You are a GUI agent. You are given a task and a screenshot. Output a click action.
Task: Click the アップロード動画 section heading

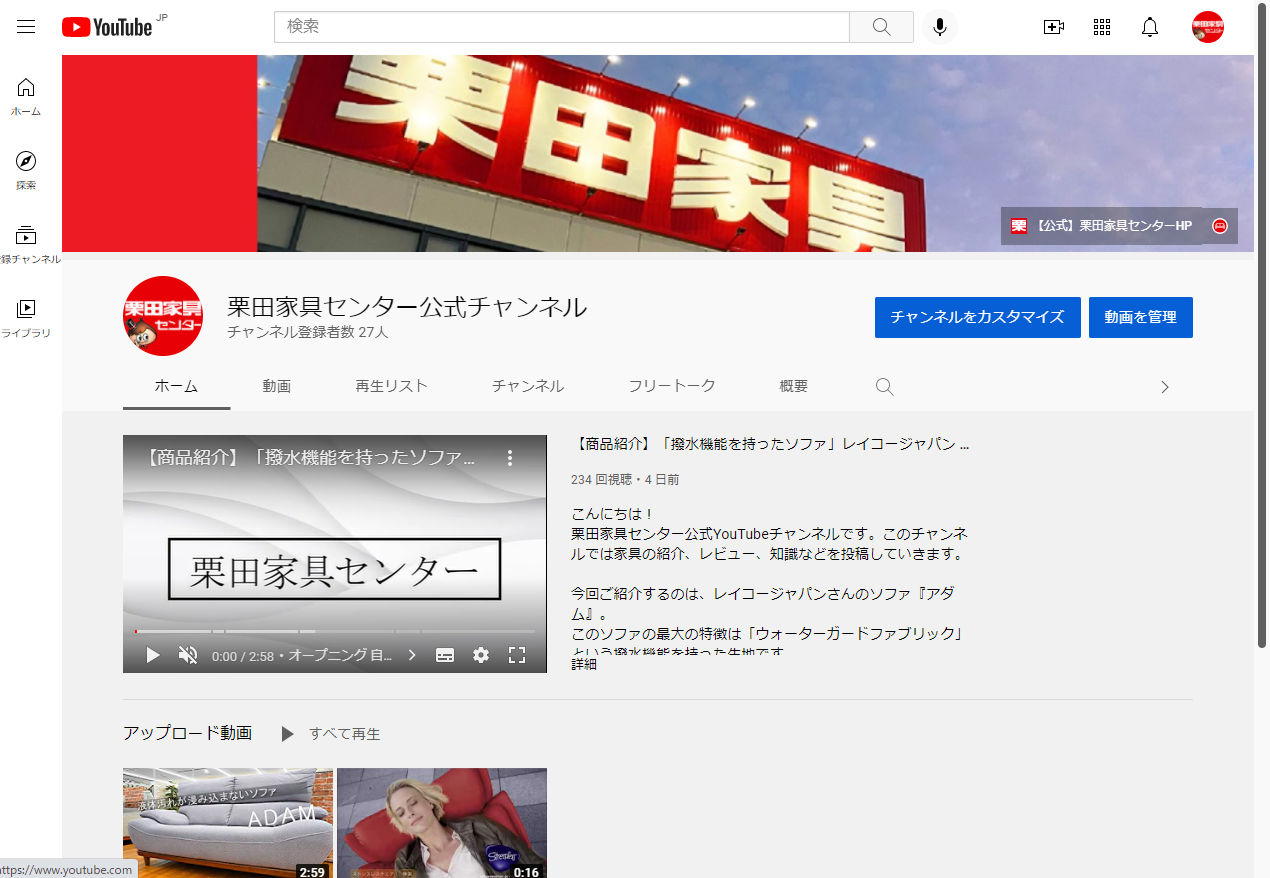pos(187,733)
